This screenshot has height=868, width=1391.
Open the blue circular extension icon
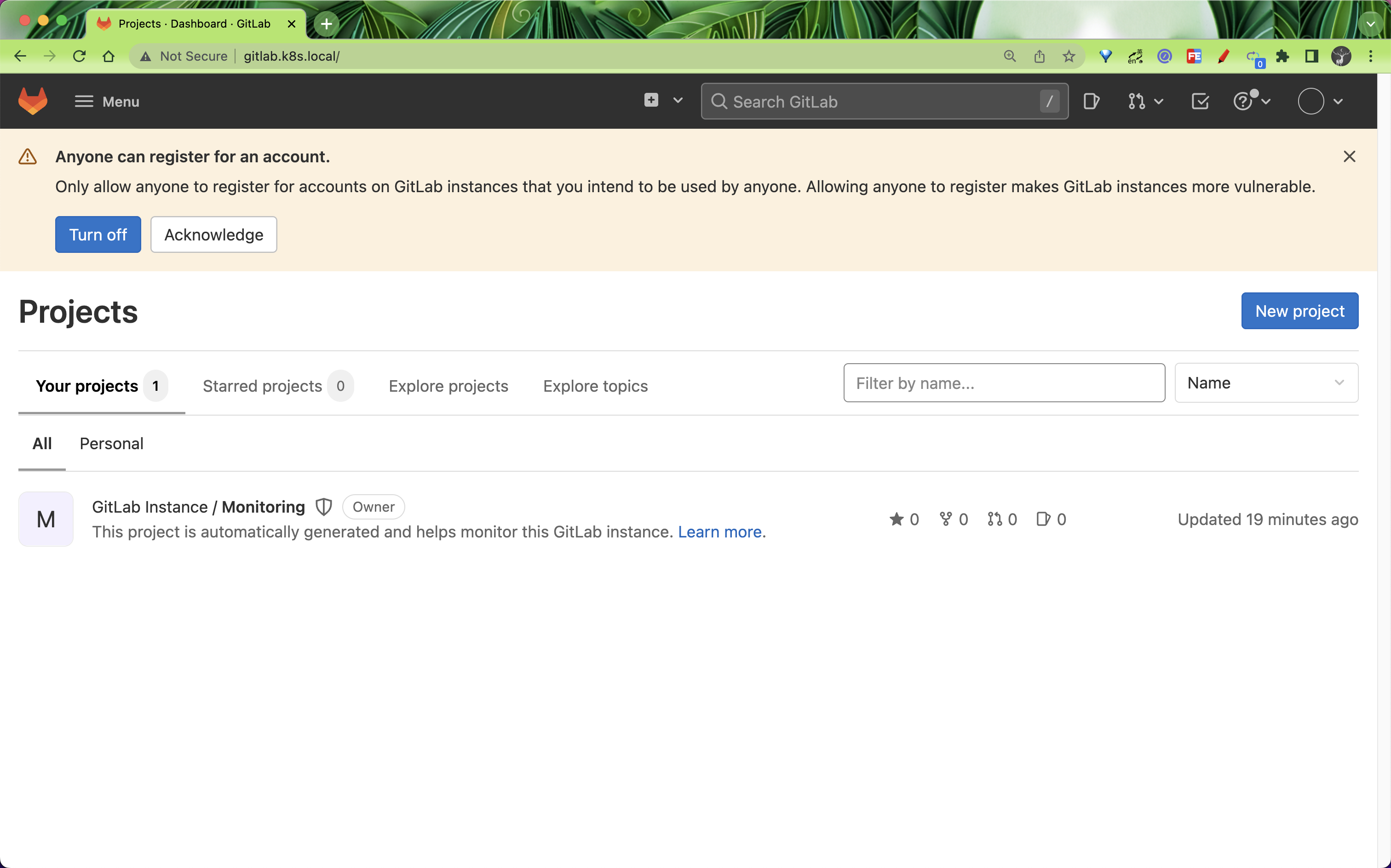(x=1165, y=56)
